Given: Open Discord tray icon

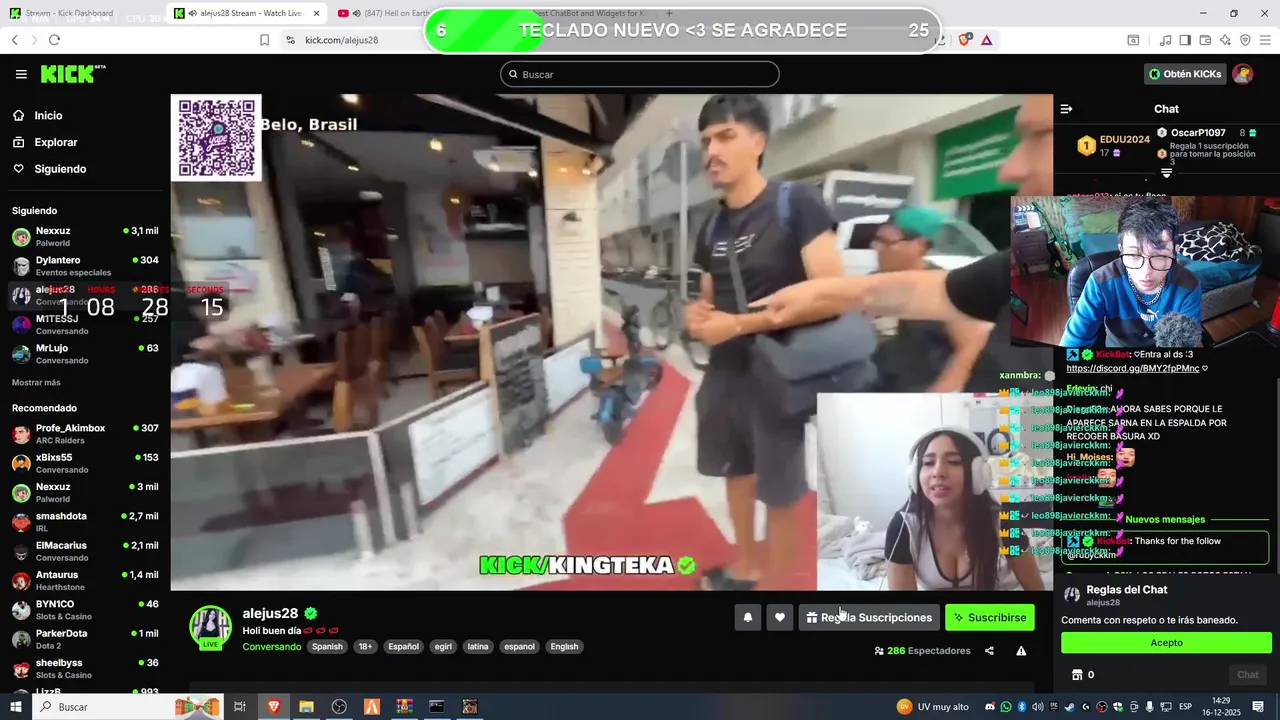Looking at the screenshot, I should point(989,707).
